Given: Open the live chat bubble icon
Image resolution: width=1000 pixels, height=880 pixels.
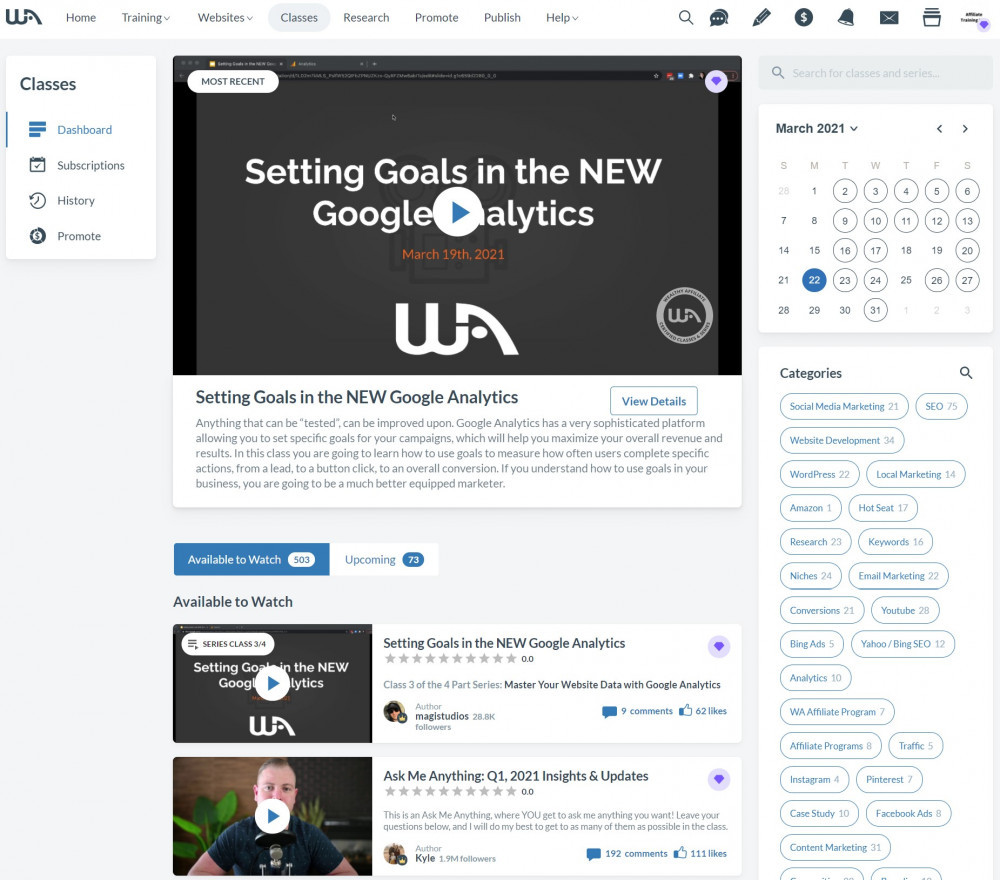Looking at the screenshot, I should tap(719, 18).
